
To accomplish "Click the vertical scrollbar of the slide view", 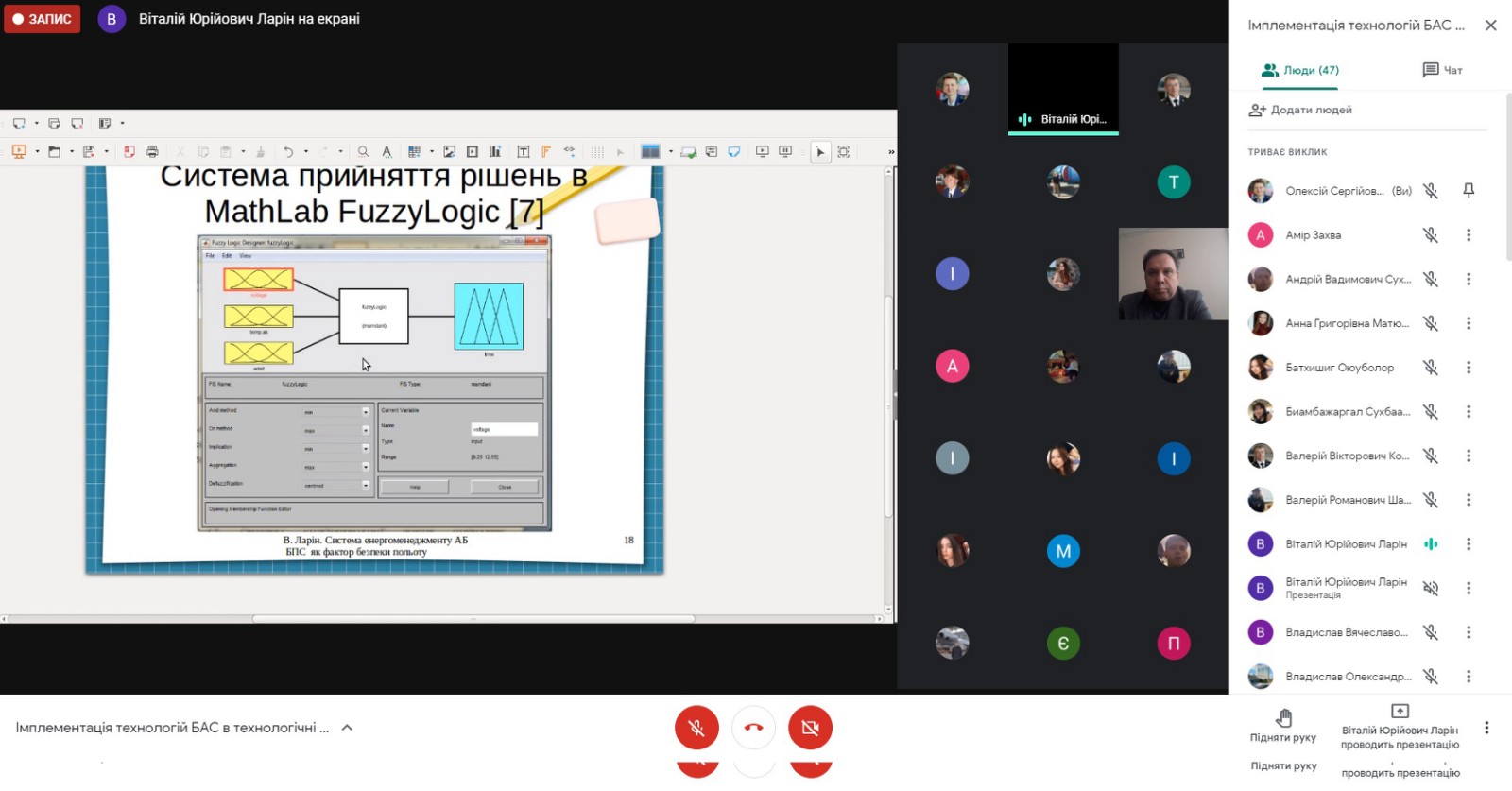I will tap(888, 406).
